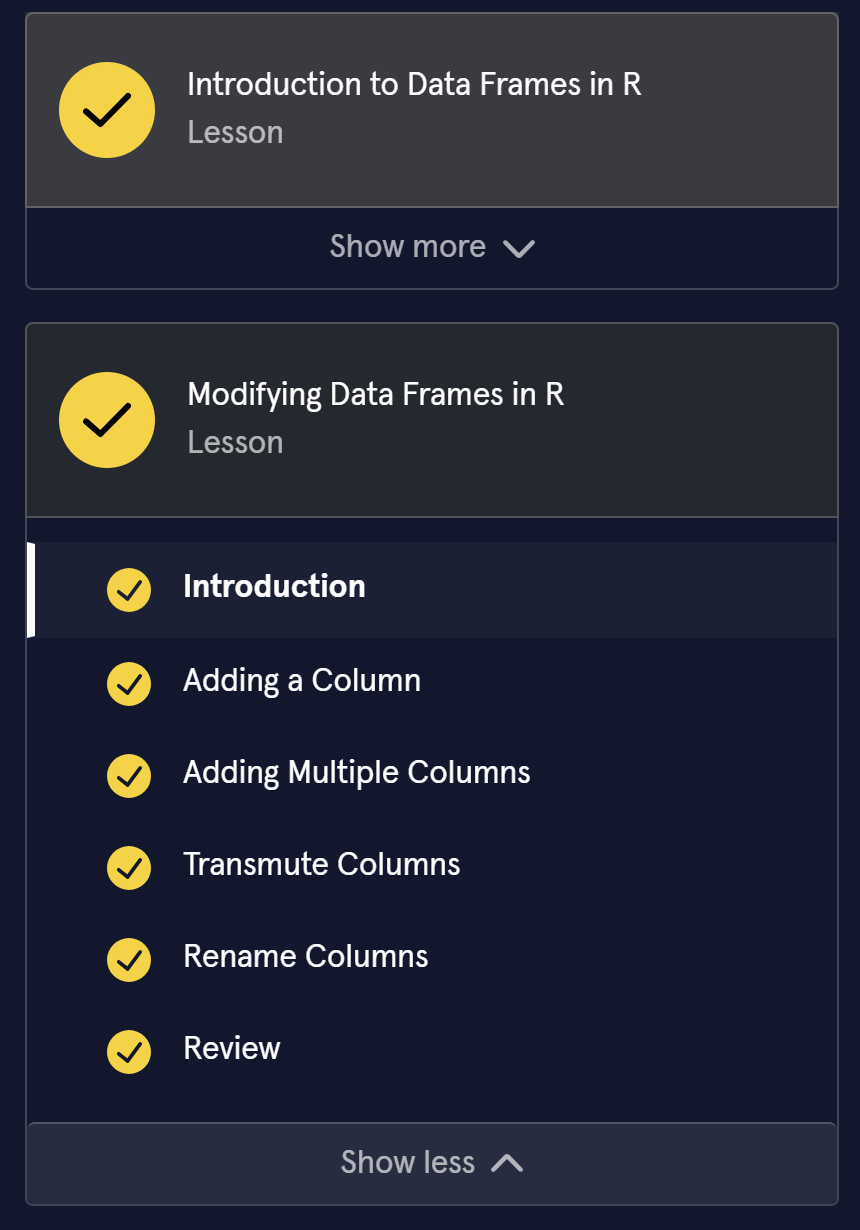Open the Adding a Column exercise
Screen dimensions: 860x1230
[x=302, y=681]
